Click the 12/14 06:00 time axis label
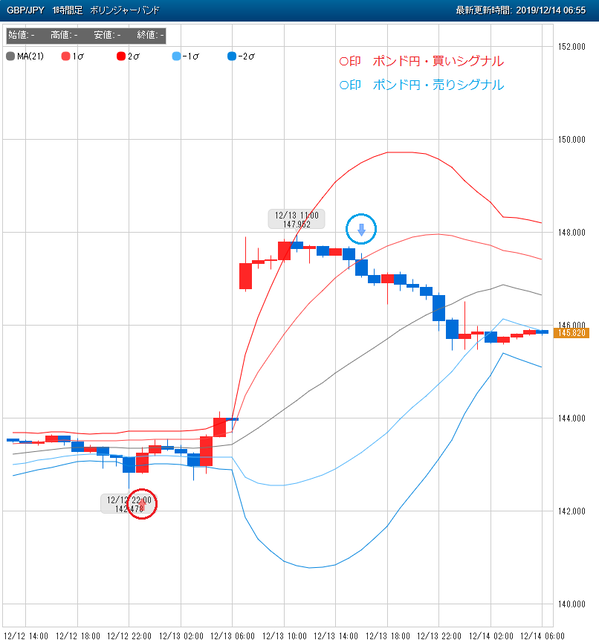599x640 pixels. click(542, 636)
